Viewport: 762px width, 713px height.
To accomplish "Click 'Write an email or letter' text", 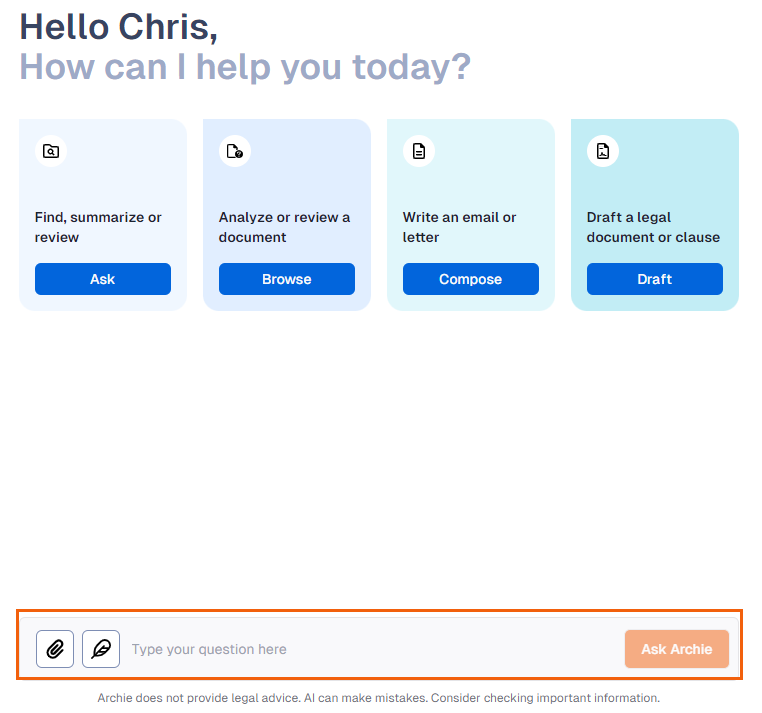I will pos(460,227).
